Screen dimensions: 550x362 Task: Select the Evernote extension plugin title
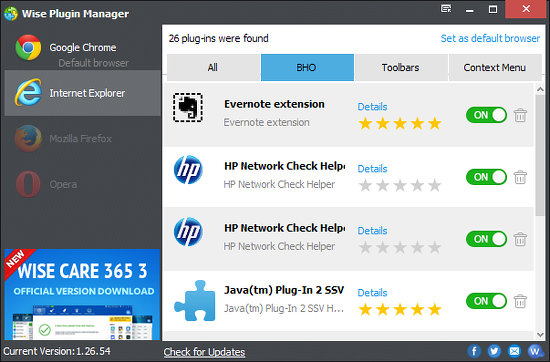coord(274,104)
